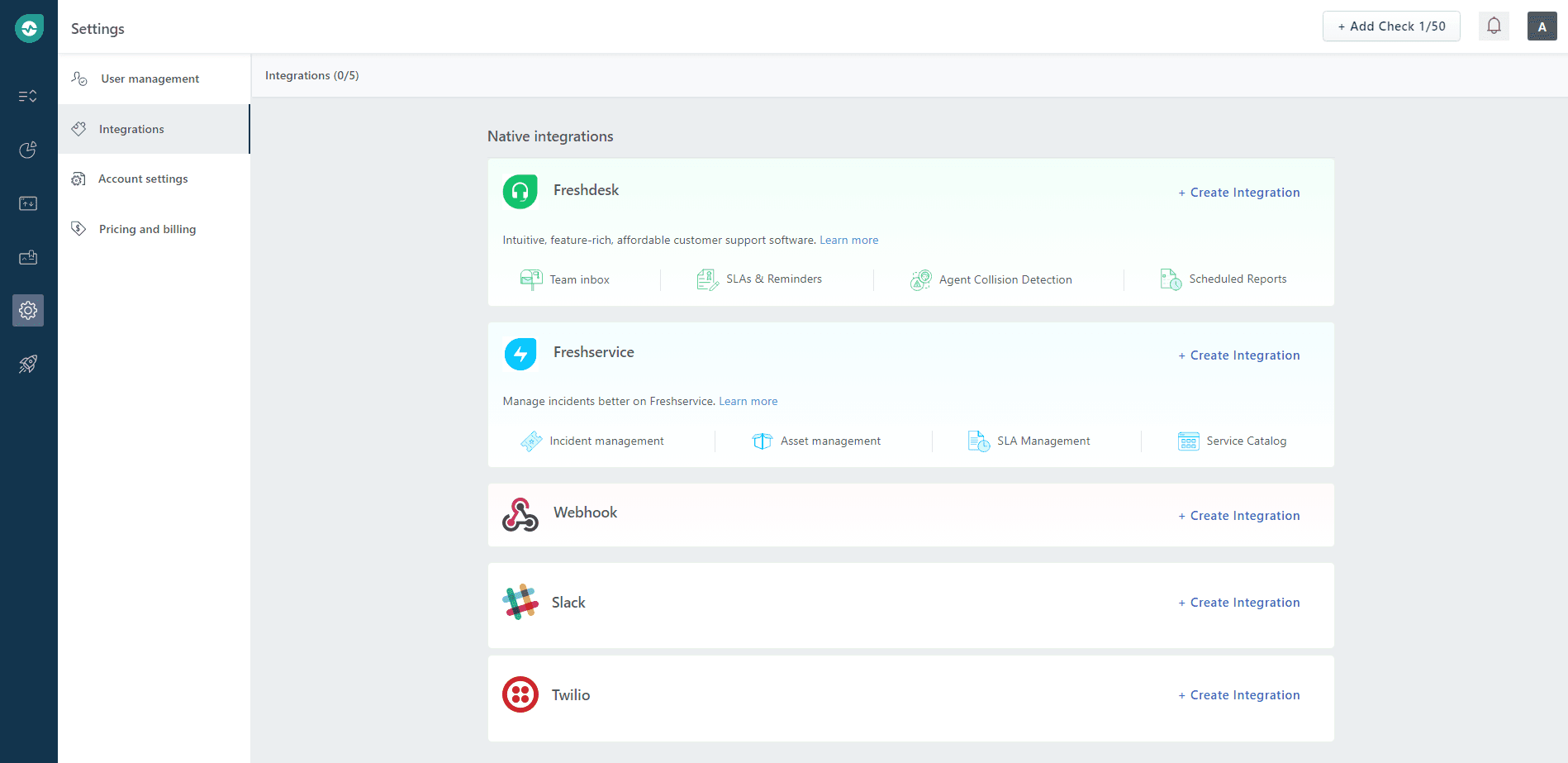This screenshot has width=1568, height=763.
Task: Click the Agent Collision Detection label
Action: coord(1005,280)
